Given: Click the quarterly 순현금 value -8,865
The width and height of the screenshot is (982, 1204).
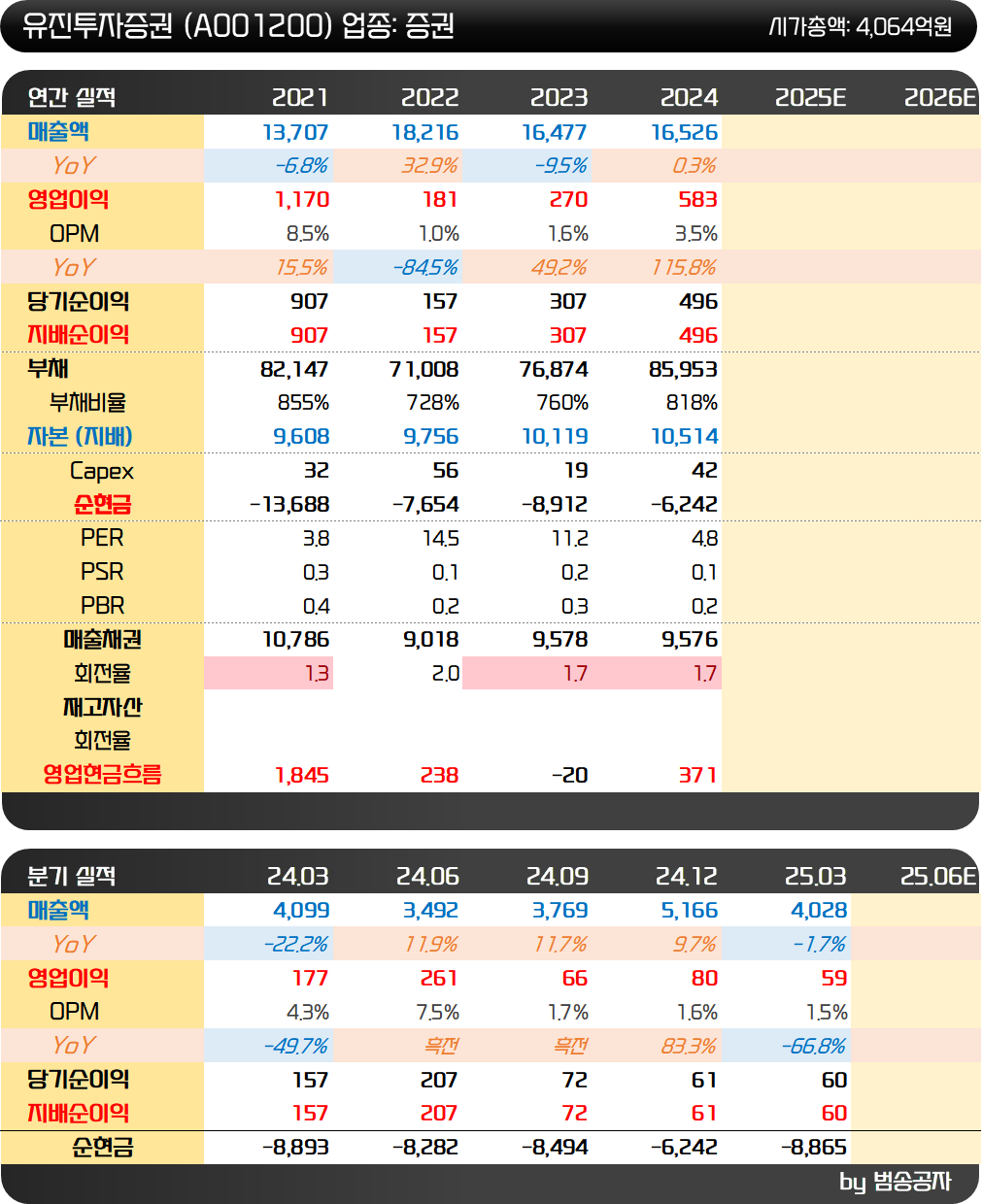Looking at the screenshot, I should pos(814,1147).
